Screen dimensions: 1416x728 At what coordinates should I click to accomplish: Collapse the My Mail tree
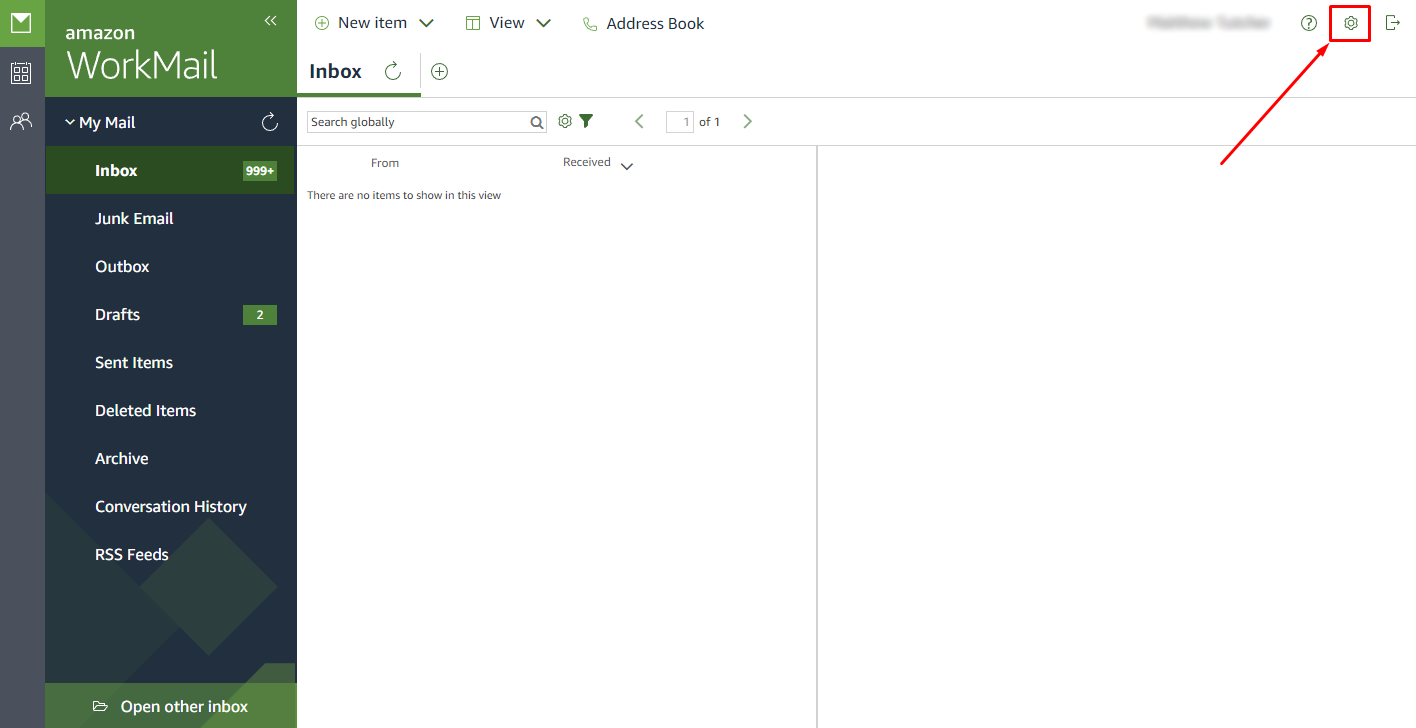click(70, 122)
